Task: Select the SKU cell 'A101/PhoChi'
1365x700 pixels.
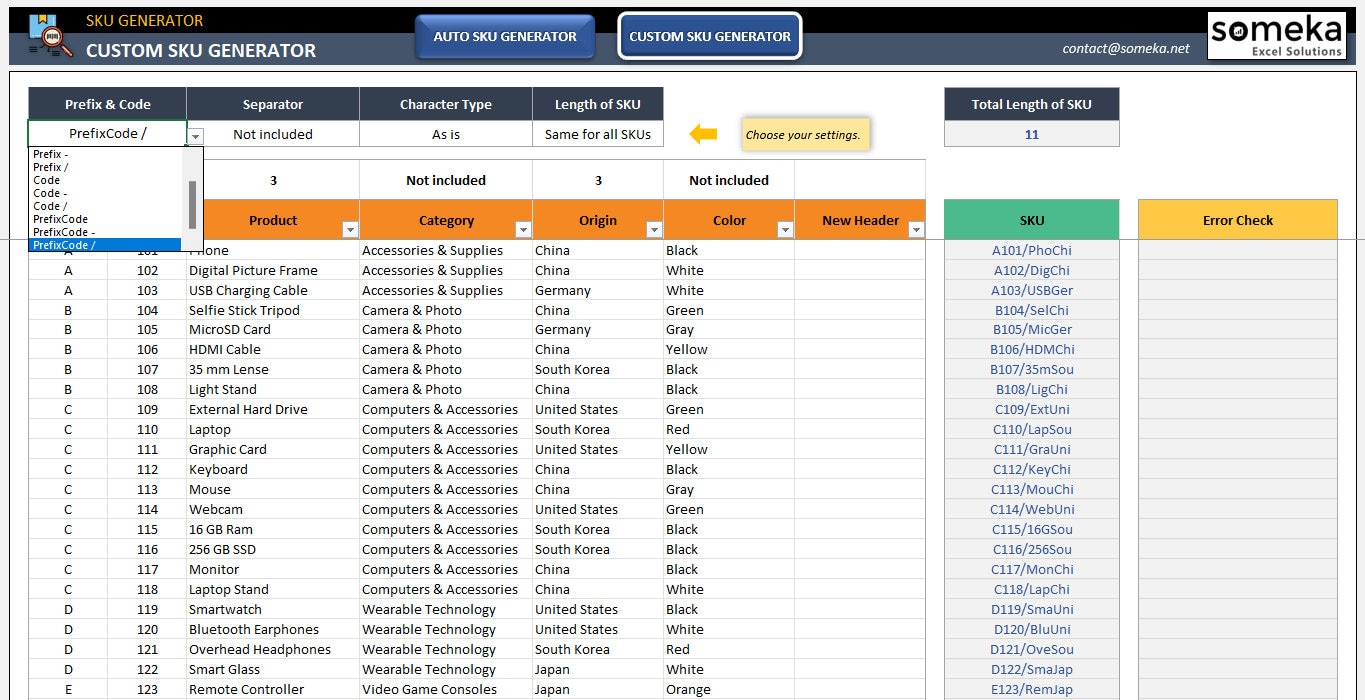Action: [1031, 250]
